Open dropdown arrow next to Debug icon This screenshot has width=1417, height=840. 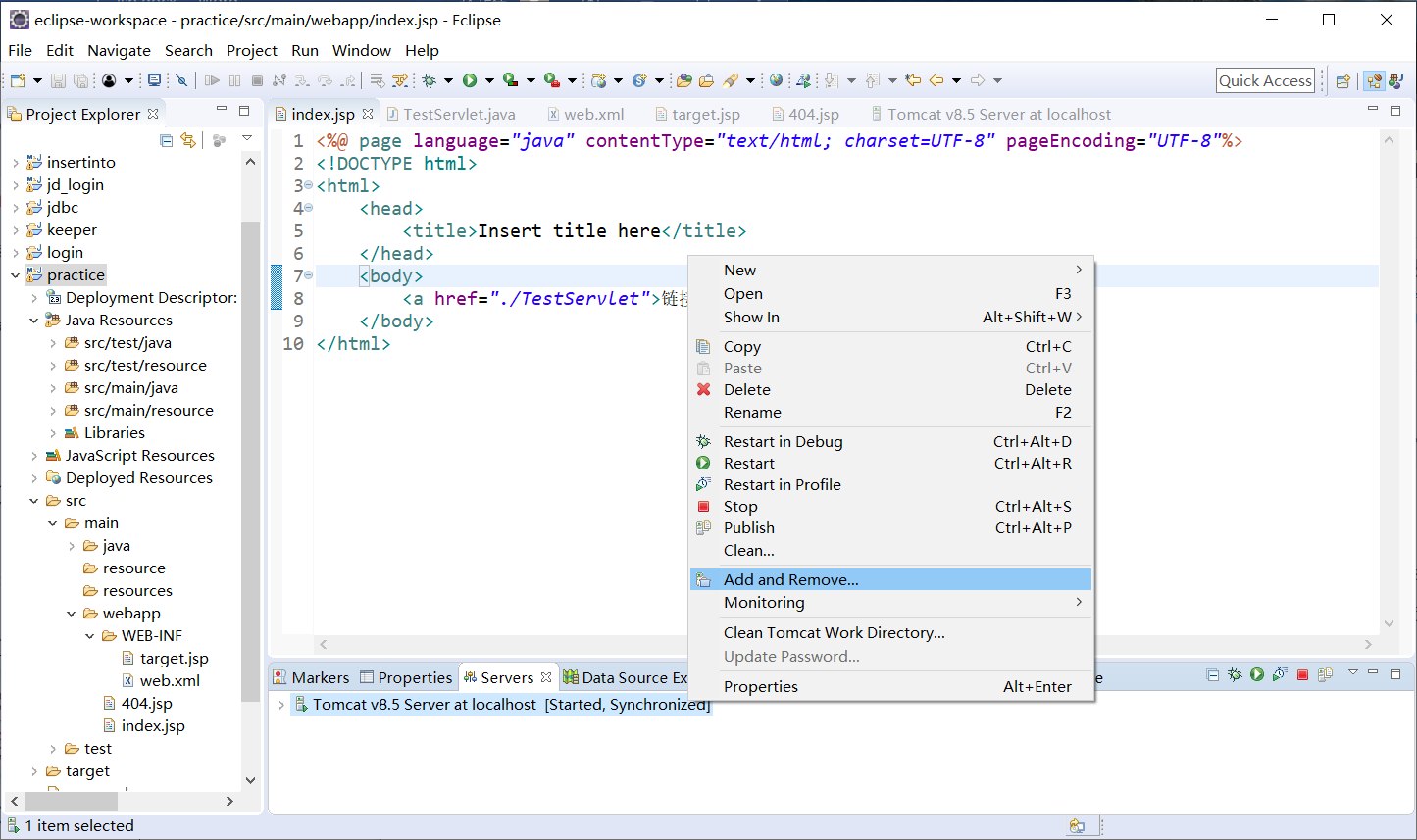click(x=449, y=80)
